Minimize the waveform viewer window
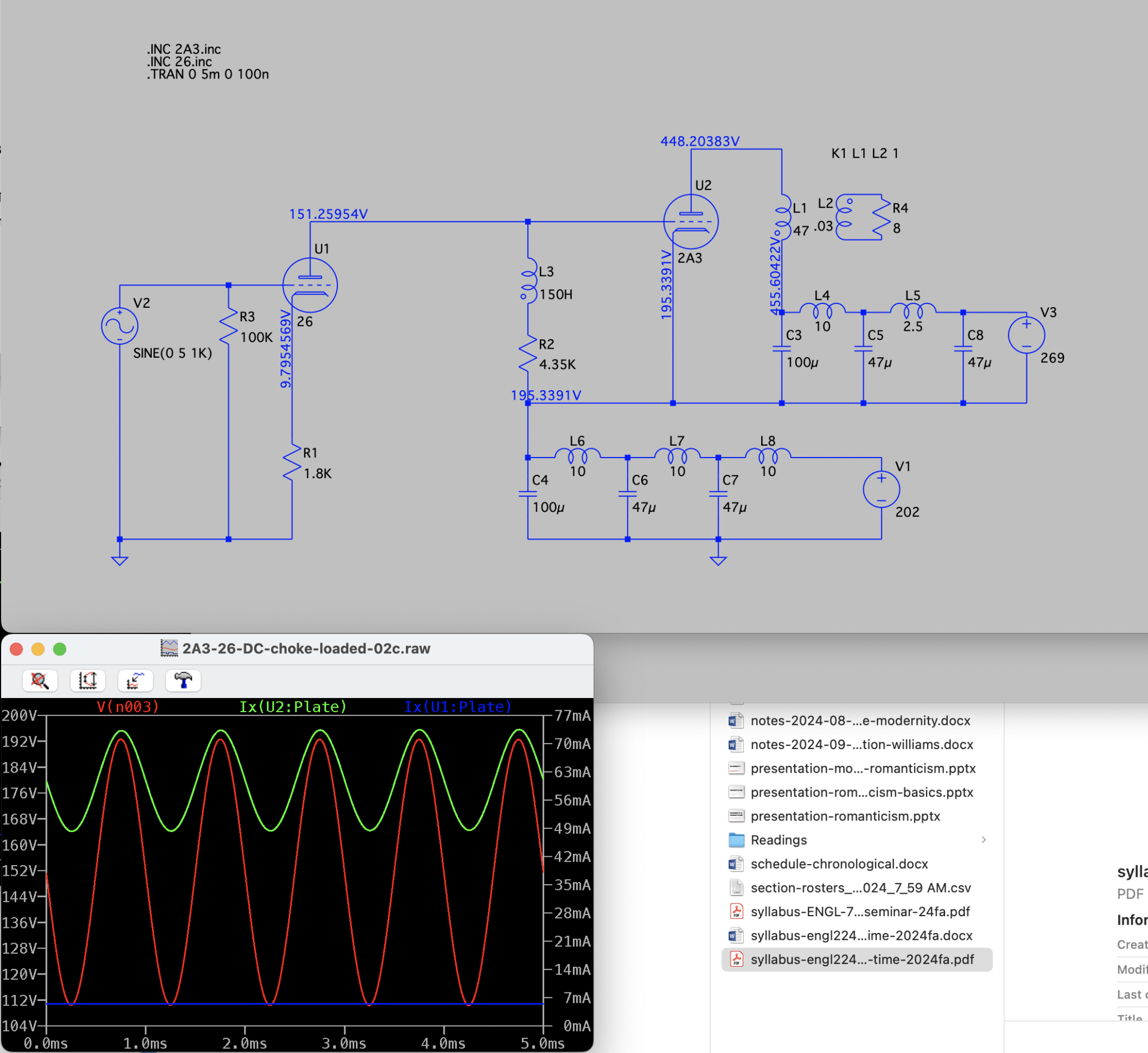The image size is (1148, 1053). (38, 649)
